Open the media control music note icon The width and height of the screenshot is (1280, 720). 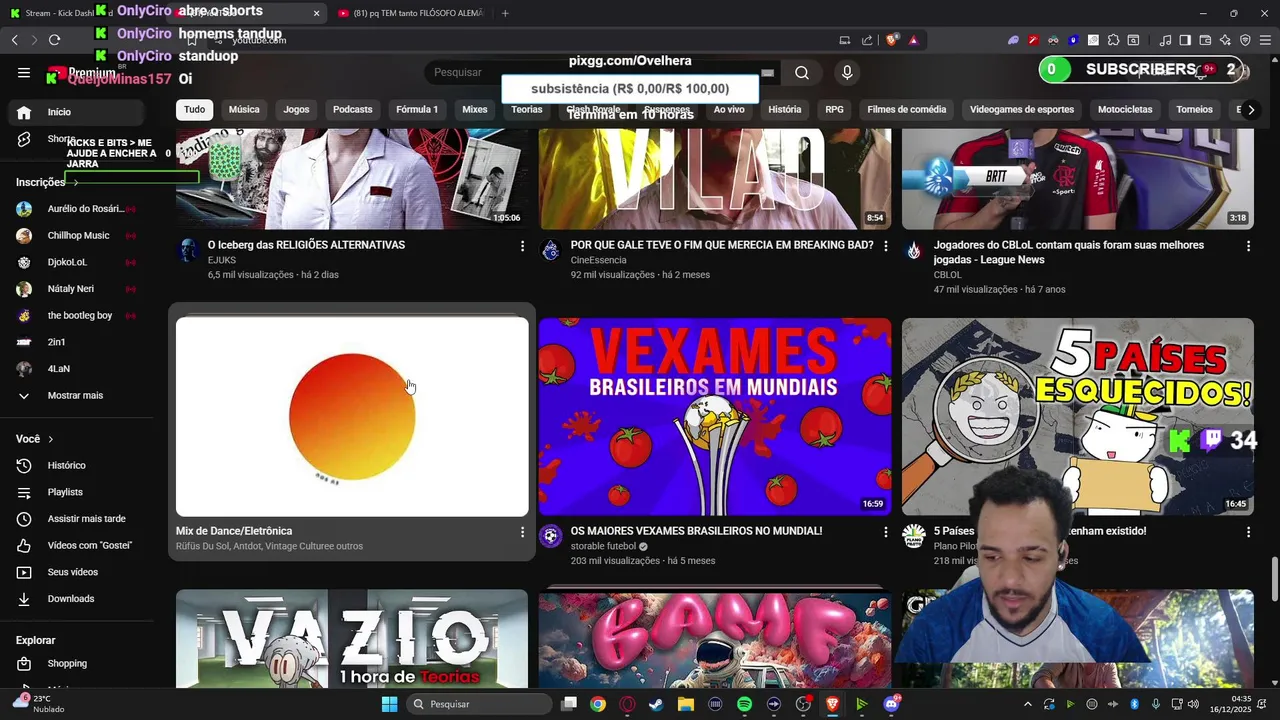pyautogui.click(x=1165, y=40)
